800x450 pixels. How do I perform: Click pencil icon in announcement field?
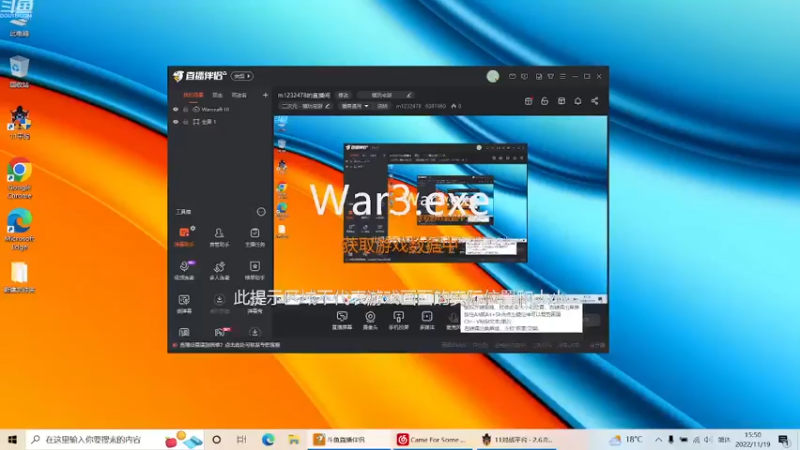pyautogui.click(x=409, y=95)
